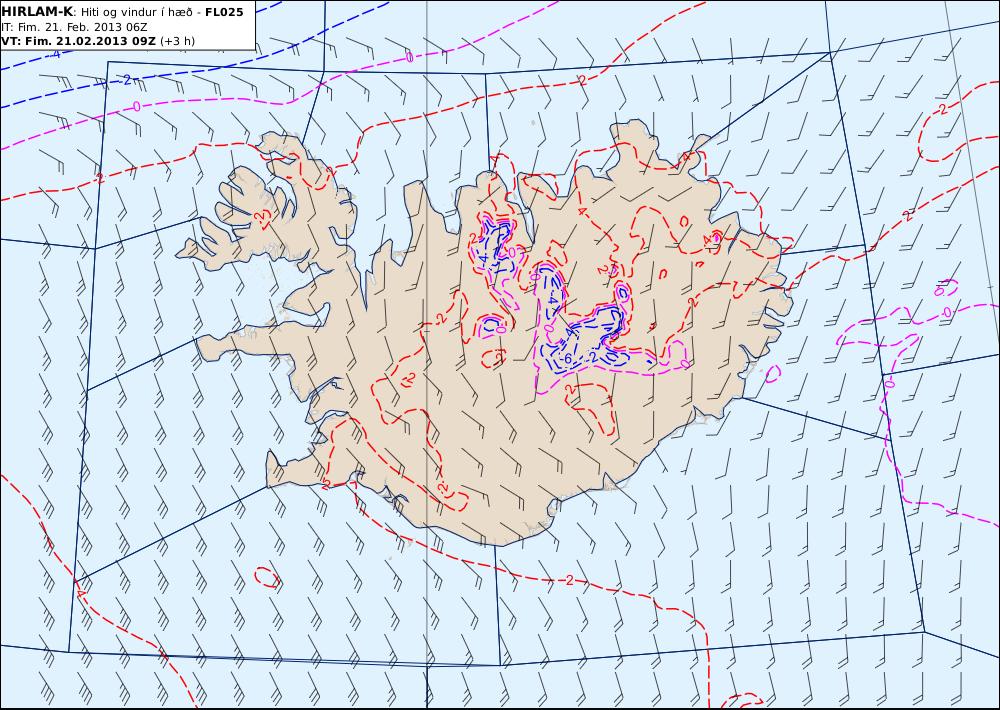Viewport: 1000px width, 710px height.
Task: Click the '-6' blue contour label over Iceland
Action: [x=565, y=359]
